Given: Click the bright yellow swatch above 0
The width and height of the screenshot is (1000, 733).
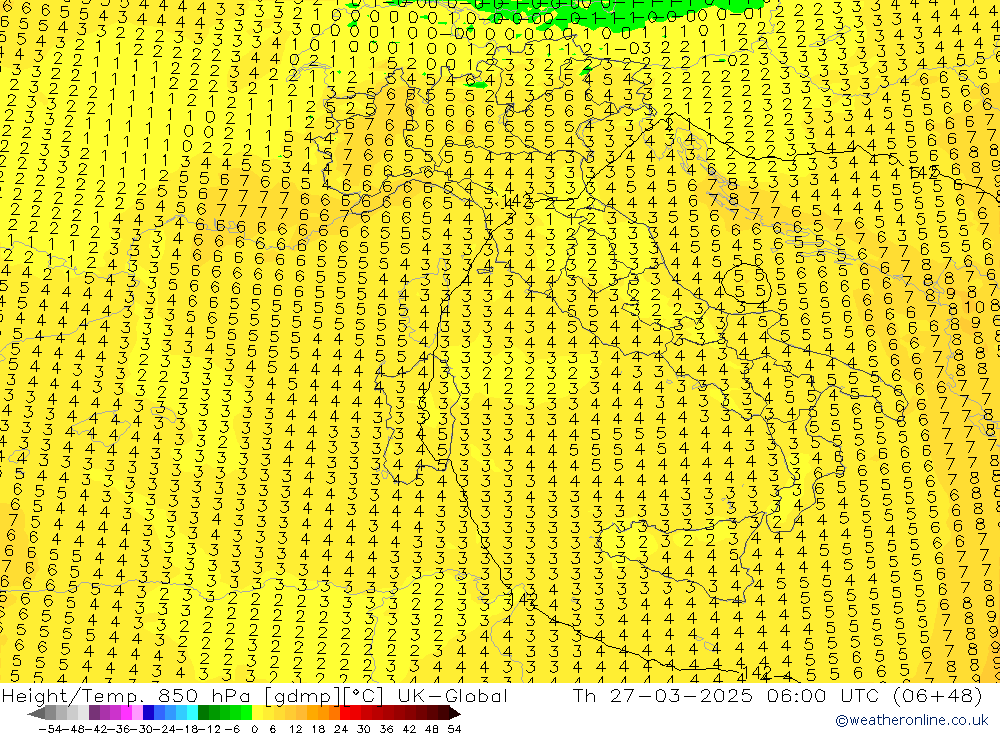Looking at the screenshot, I should tap(257, 713).
